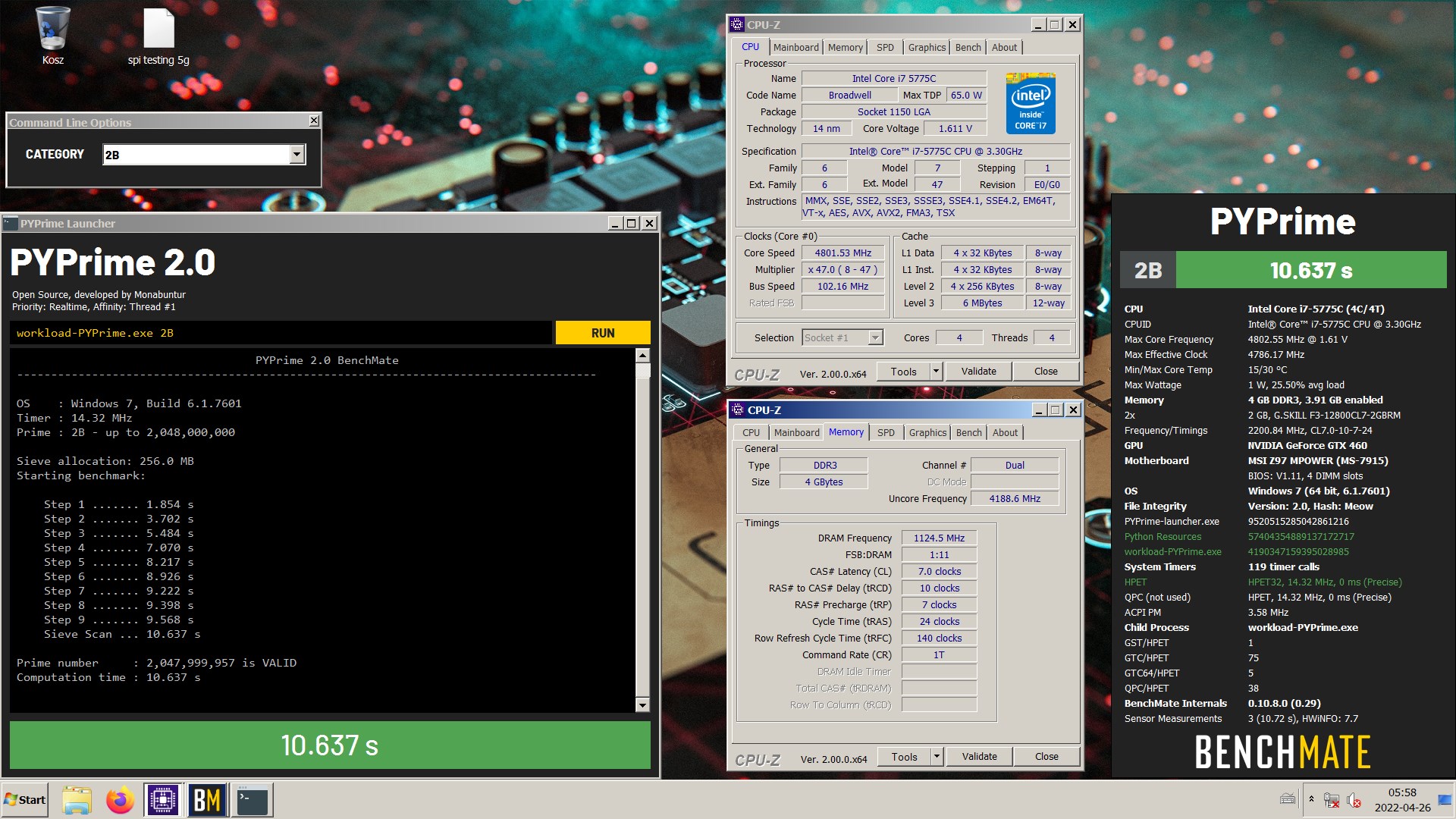The height and width of the screenshot is (819, 1456).
Task: Click Tools button in lower CPU-Z
Action: click(x=904, y=756)
